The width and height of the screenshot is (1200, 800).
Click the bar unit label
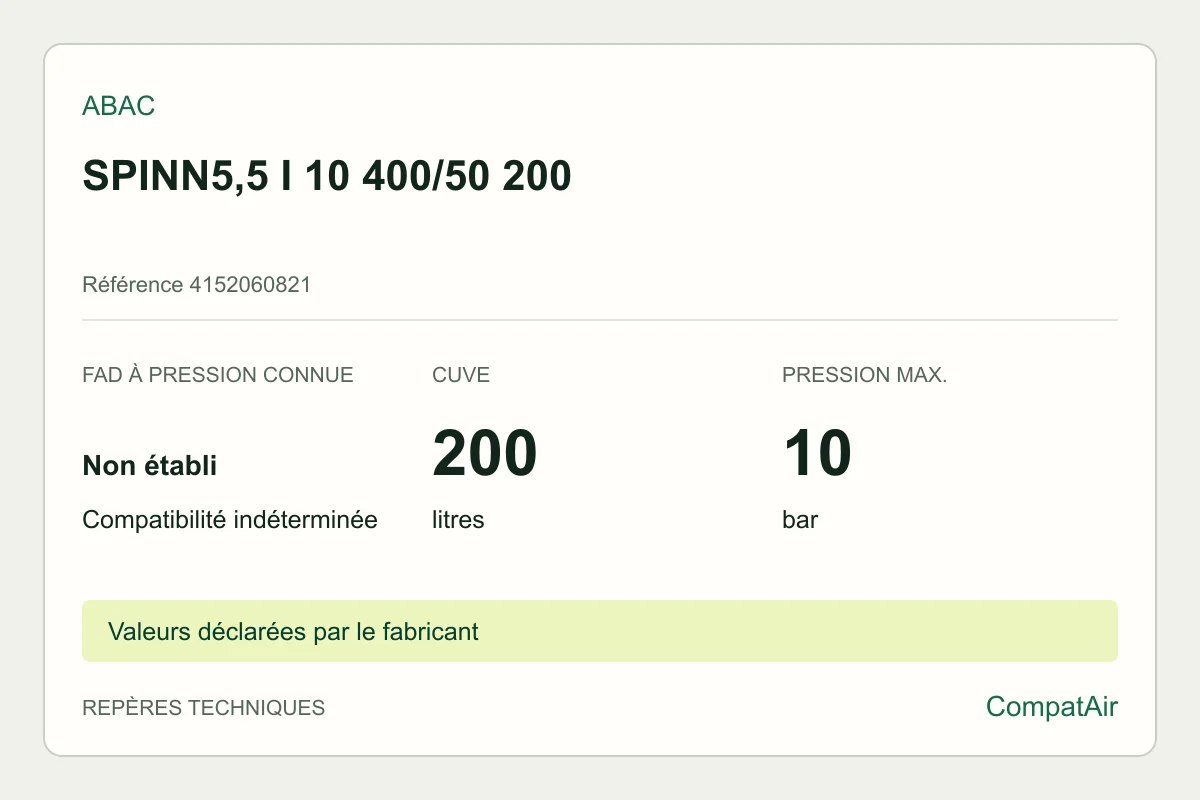[800, 520]
